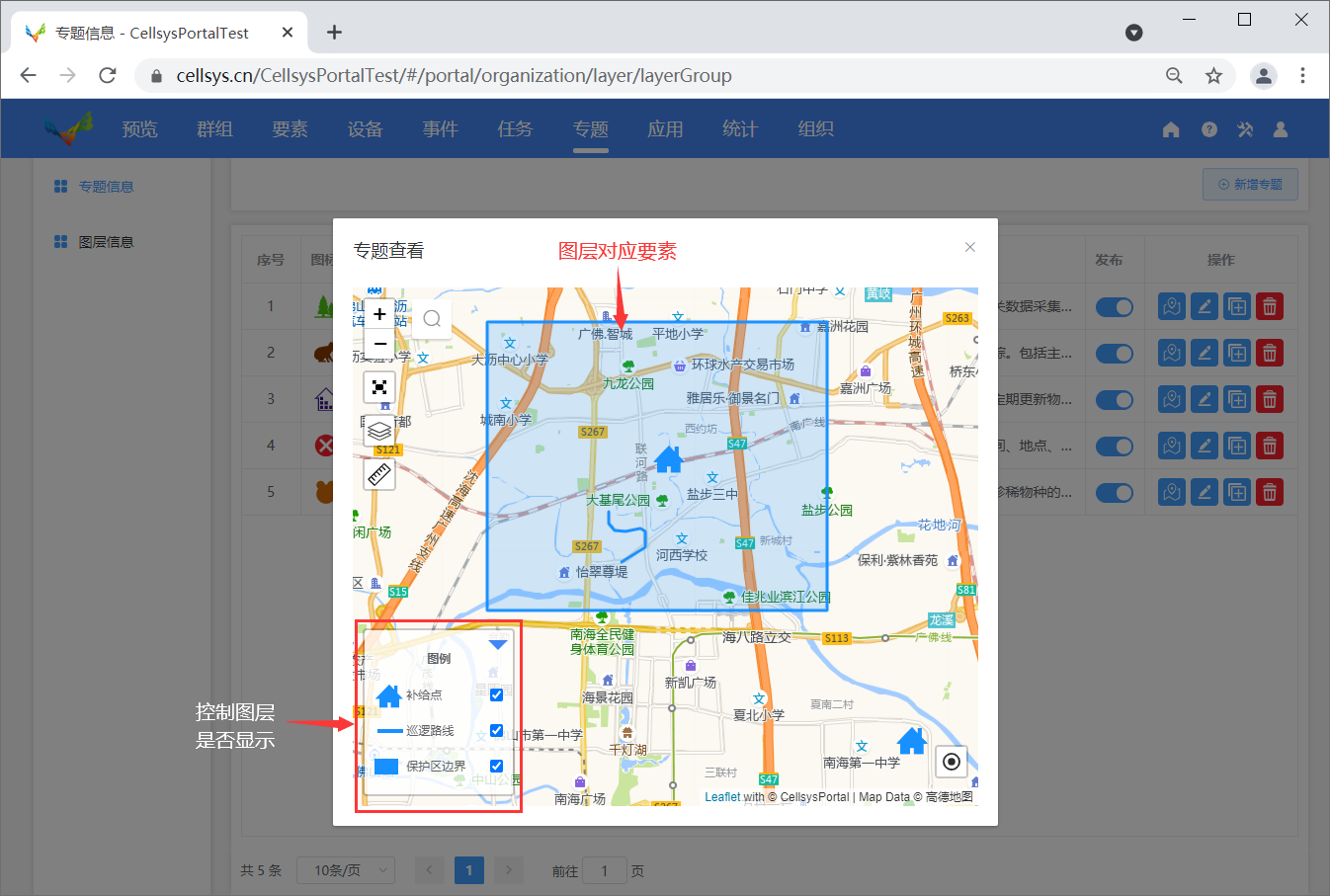The image size is (1330, 896).
Task: Click edit pencil icon for row 5
Action: tap(1205, 492)
